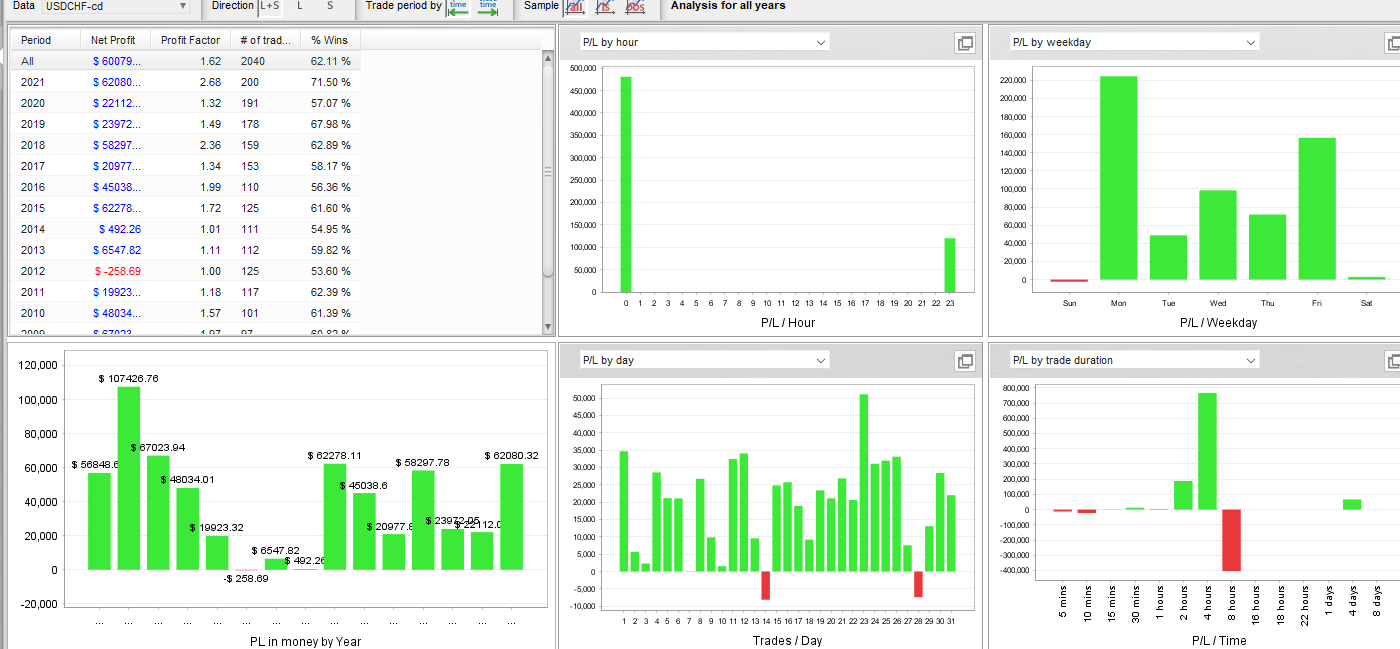Click the Friday bar in P/L by weekday

(1317, 209)
